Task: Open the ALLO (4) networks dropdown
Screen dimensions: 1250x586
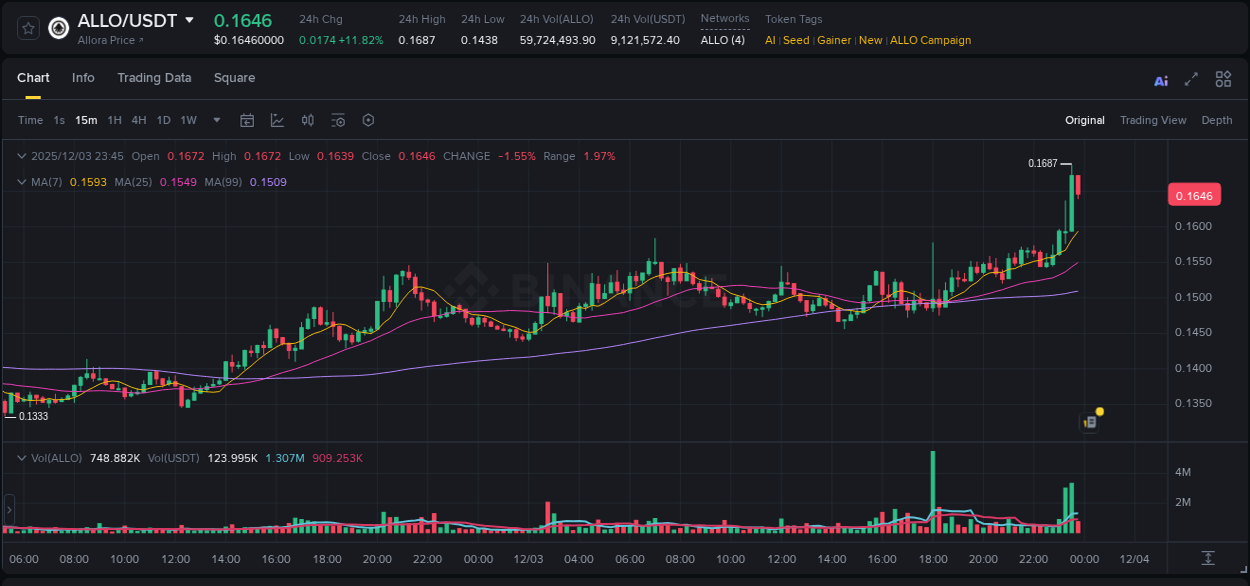Action: [722, 41]
